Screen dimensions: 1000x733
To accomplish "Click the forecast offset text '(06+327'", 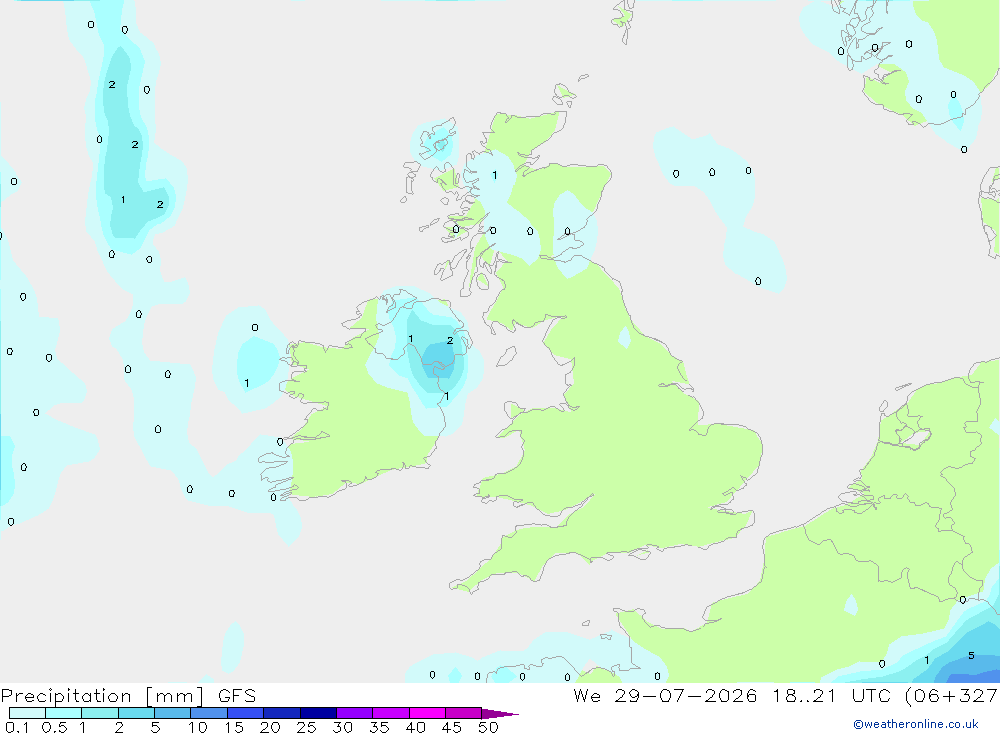I will [x=952, y=696].
